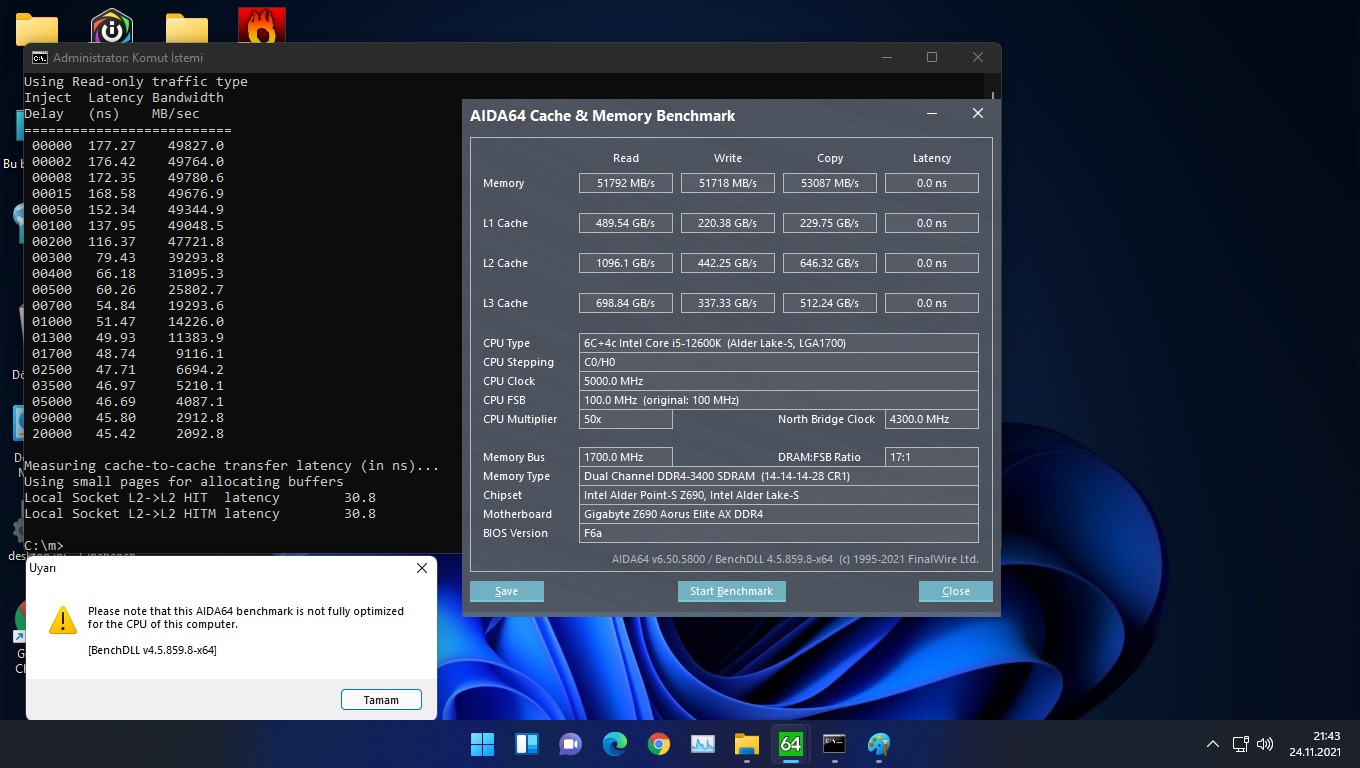Viewport: 1360px width, 768px height.
Task: Open File Explorer from the taskbar
Action: 747,744
